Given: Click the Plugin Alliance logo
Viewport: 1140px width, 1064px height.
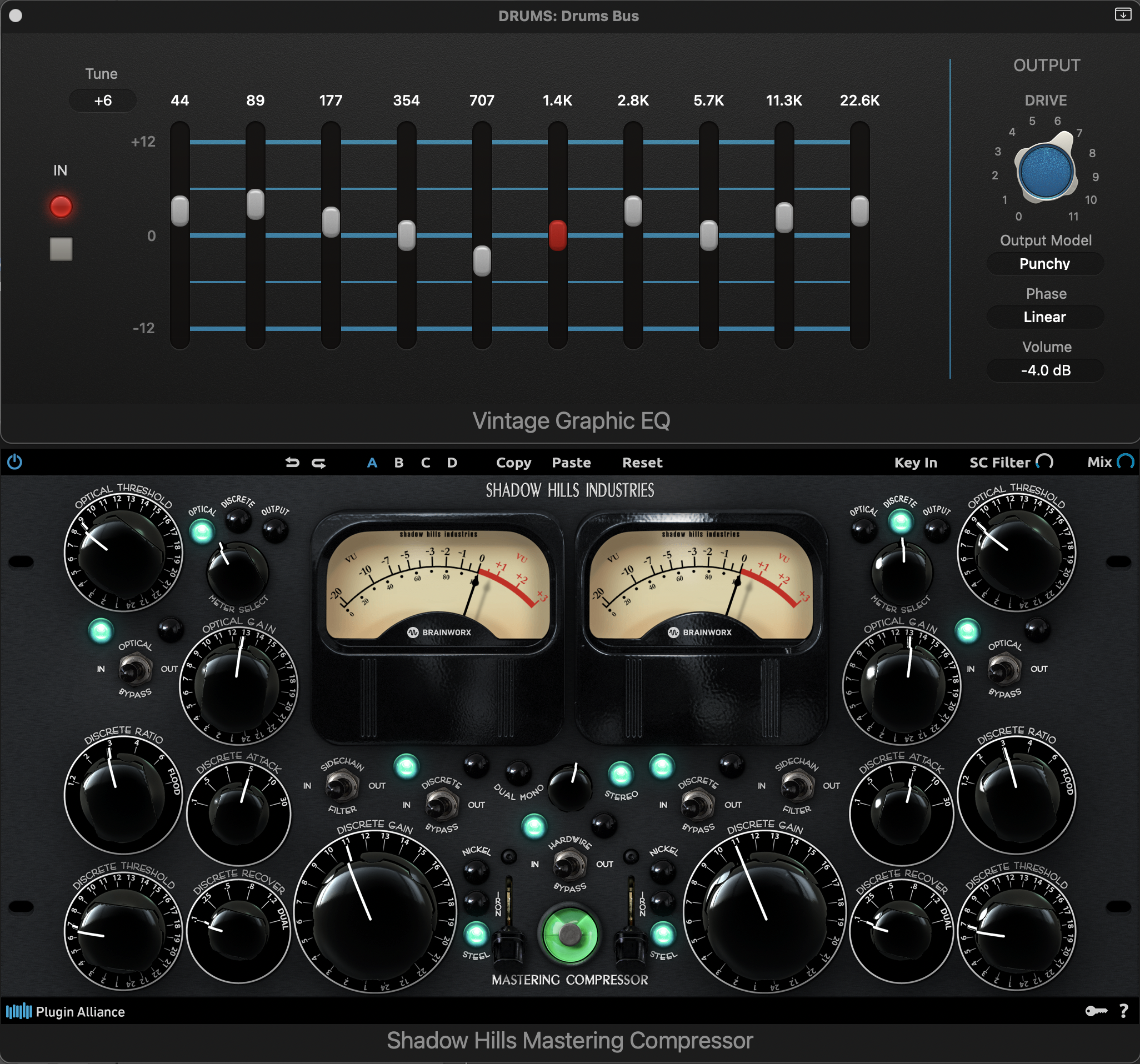Looking at the screenshot, I should coord(66,1012).
